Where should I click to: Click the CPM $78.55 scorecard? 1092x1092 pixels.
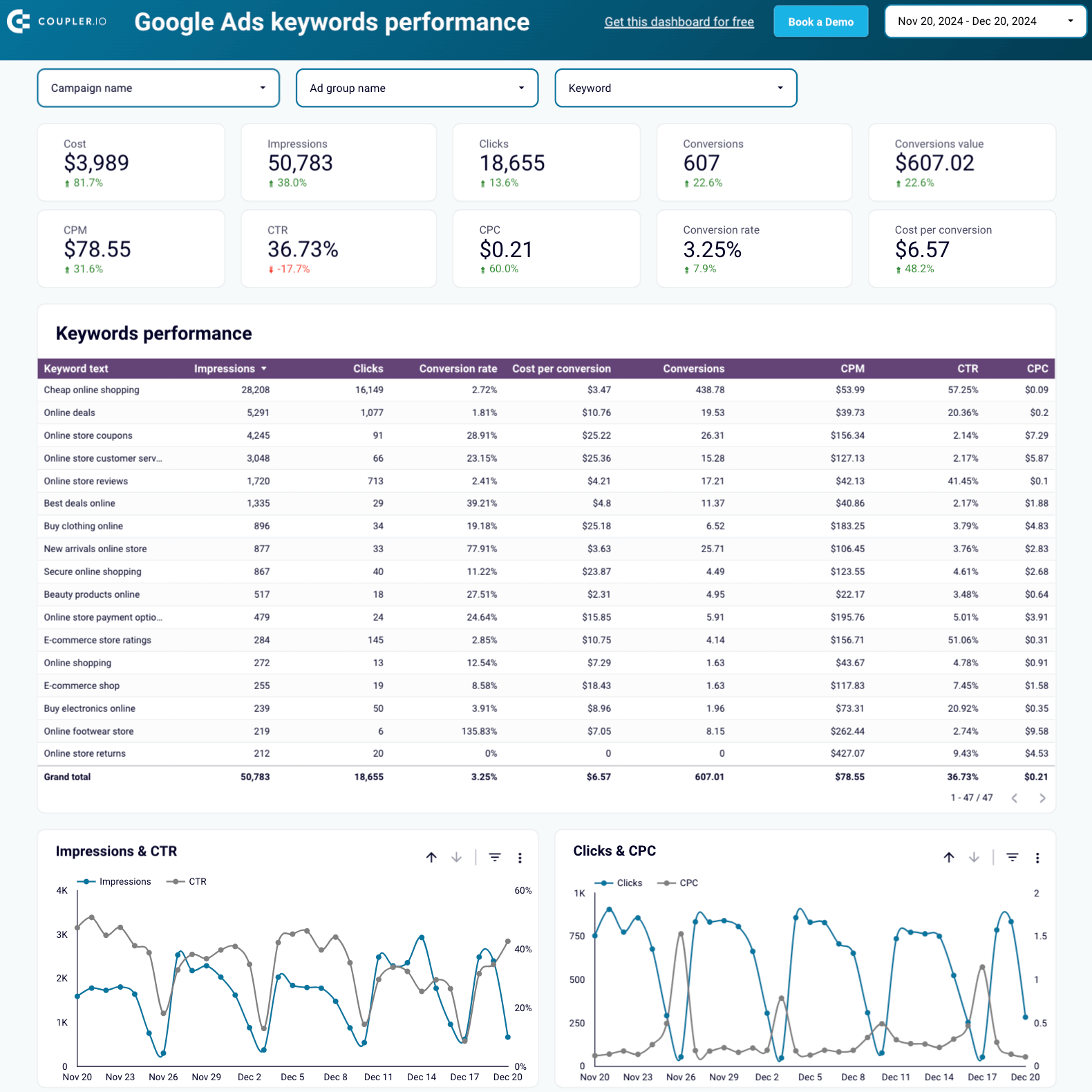coord(131,249)
